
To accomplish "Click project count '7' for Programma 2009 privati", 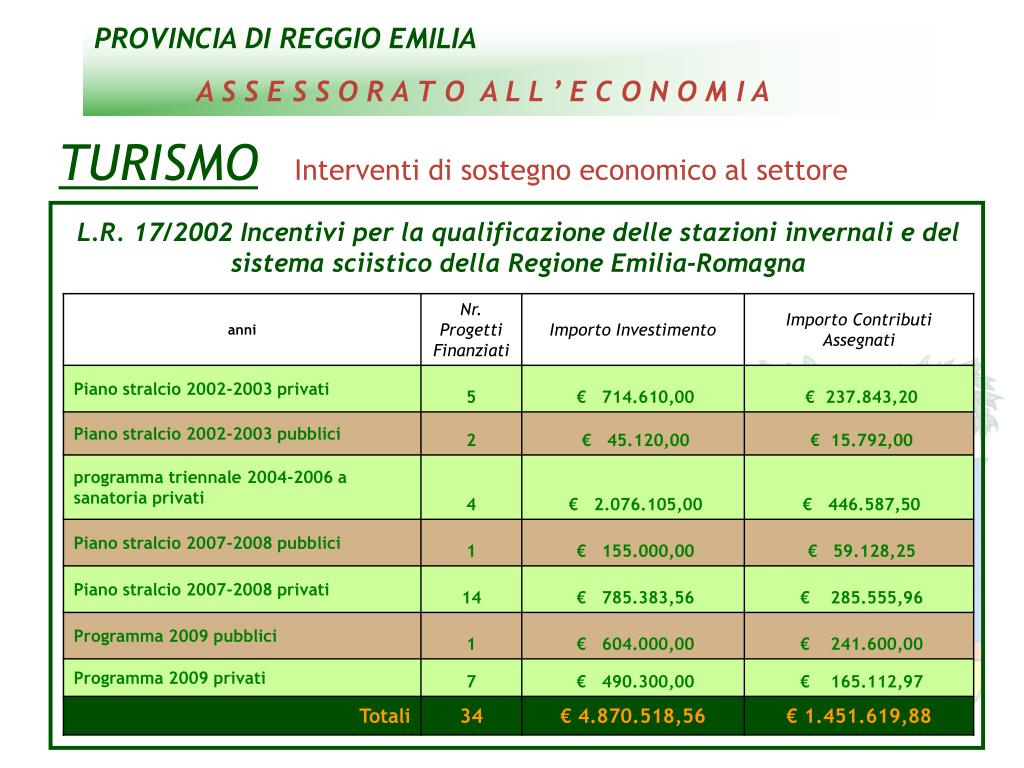I will point(471,681).
